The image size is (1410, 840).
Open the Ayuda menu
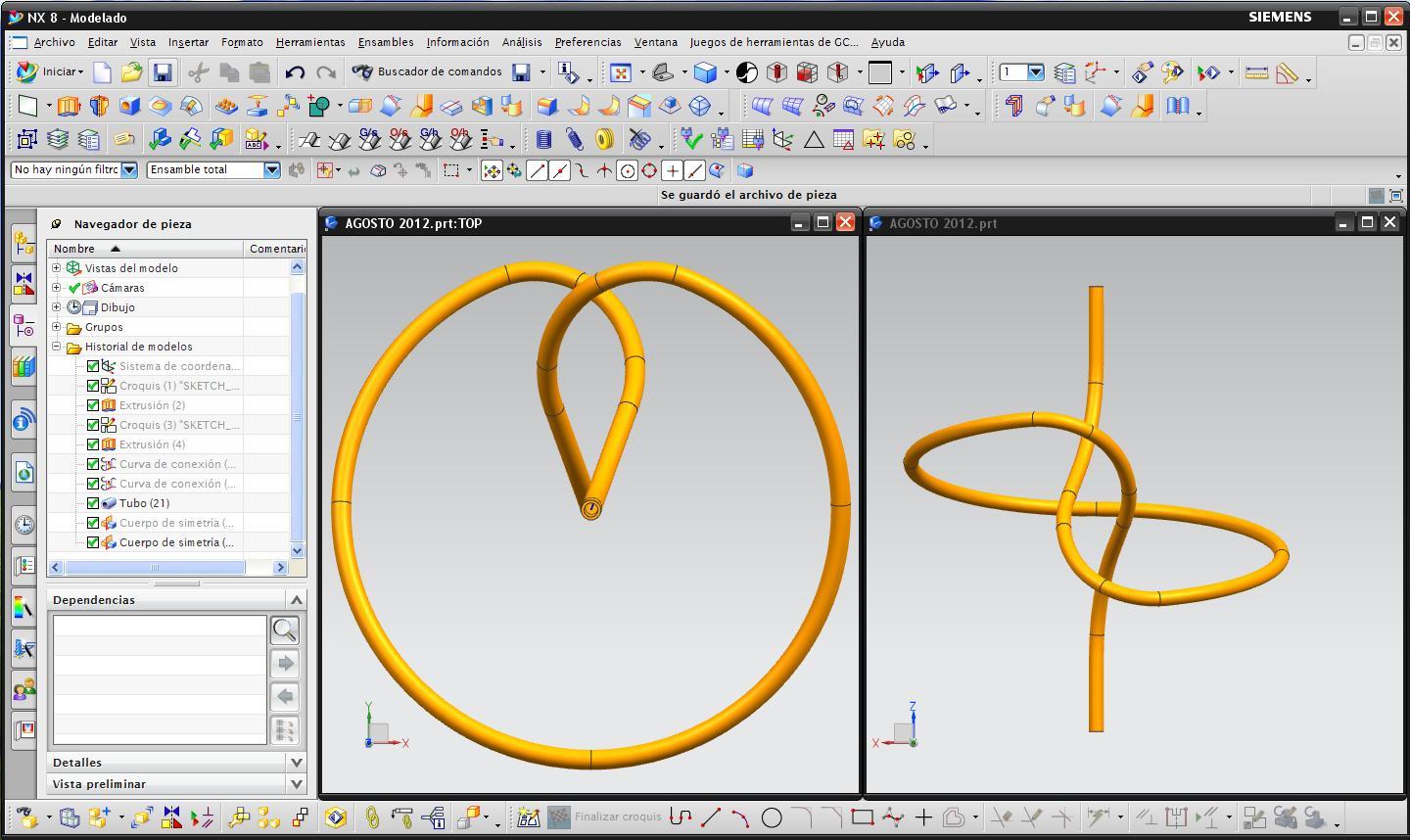(x=888, y=42)
